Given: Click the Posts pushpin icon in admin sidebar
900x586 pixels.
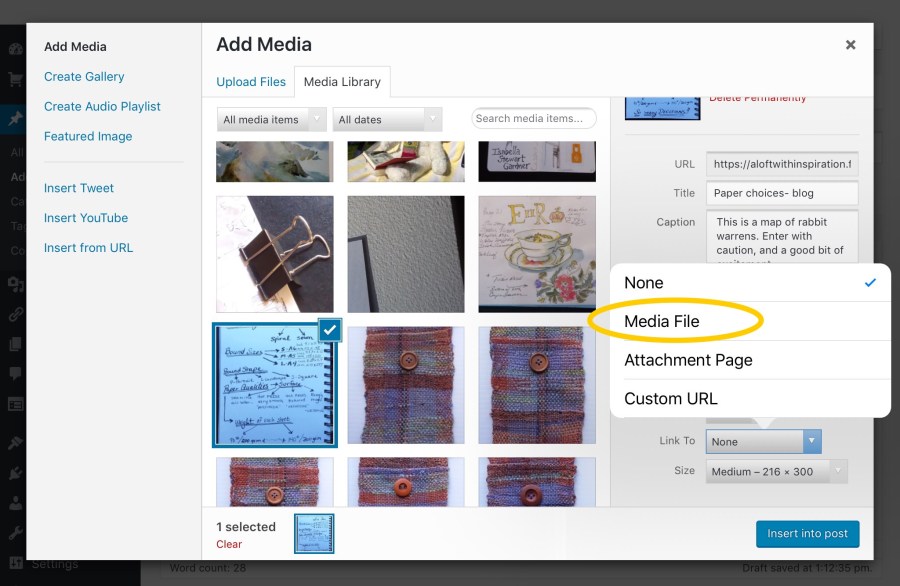Looking at the screenshot, I should click(x=14, y=119).
